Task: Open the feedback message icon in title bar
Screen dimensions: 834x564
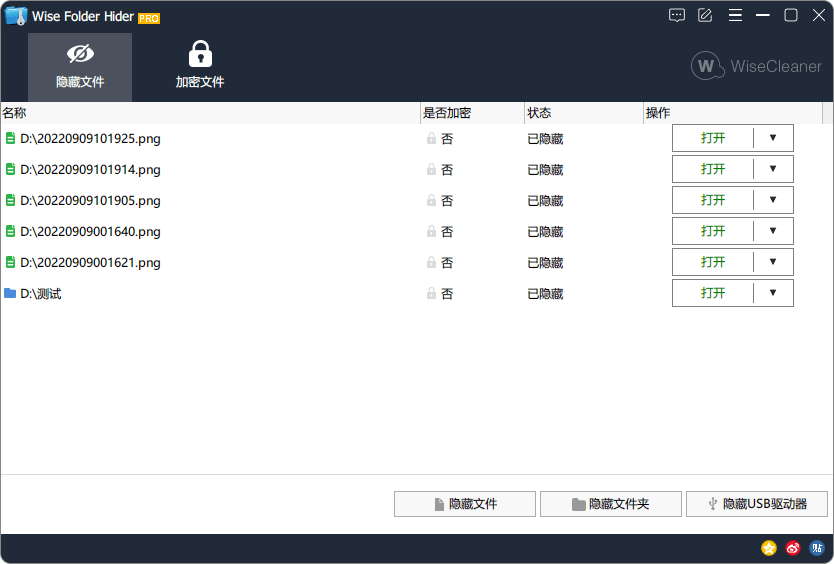Action: click(x=677, y=15)
